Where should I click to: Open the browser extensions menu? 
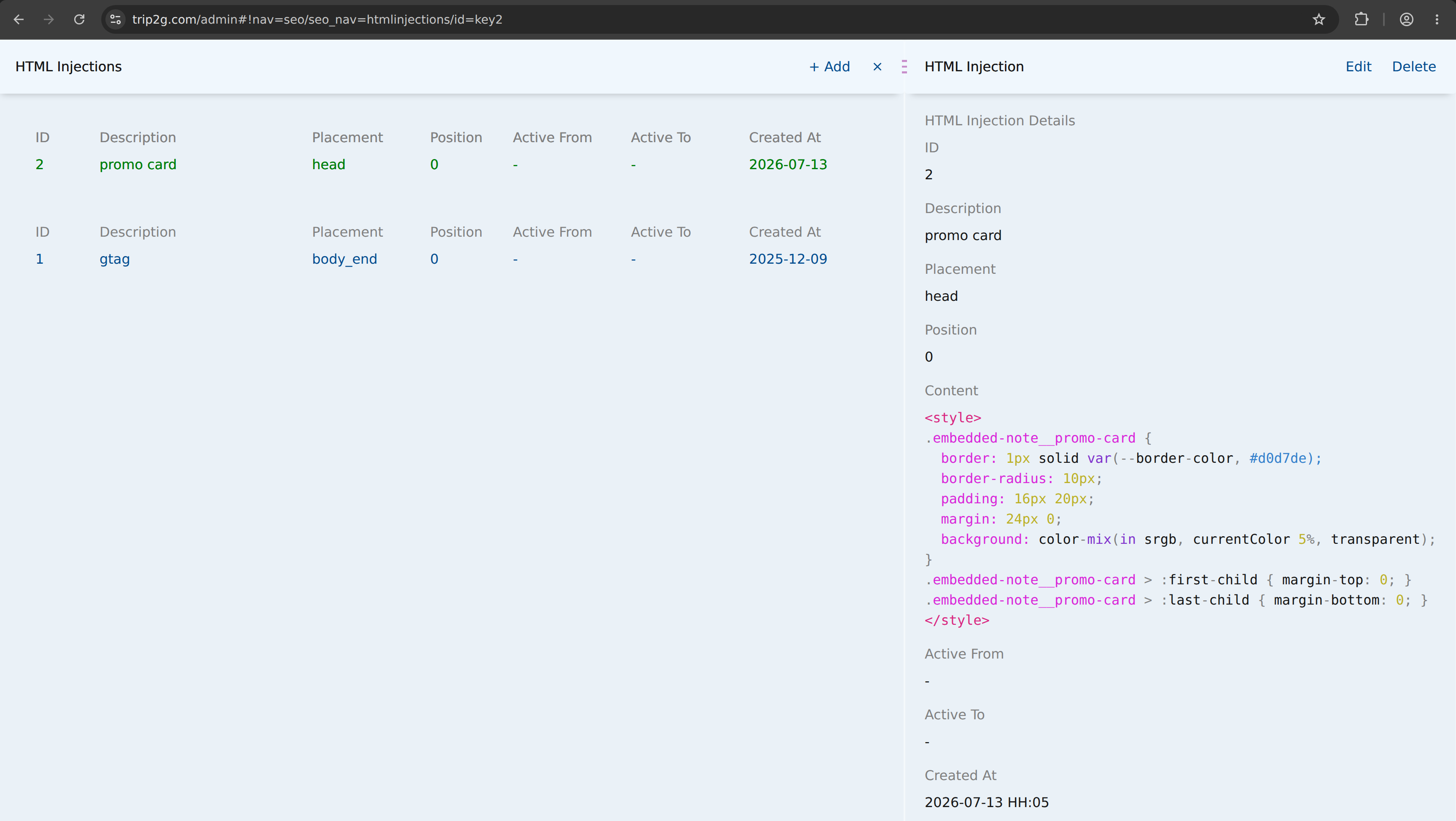(x=1362, y=19)
